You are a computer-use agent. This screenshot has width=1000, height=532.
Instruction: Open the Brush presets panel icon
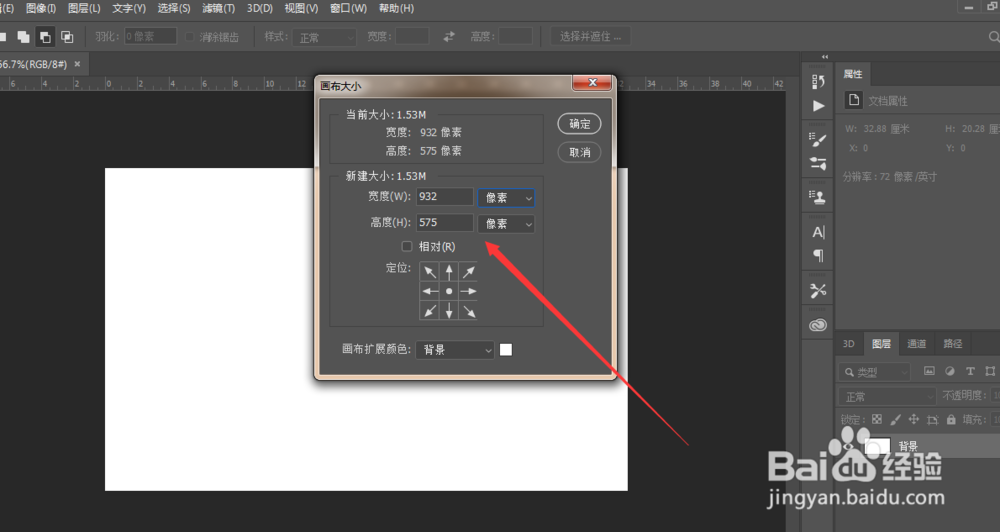click(818, 140)
